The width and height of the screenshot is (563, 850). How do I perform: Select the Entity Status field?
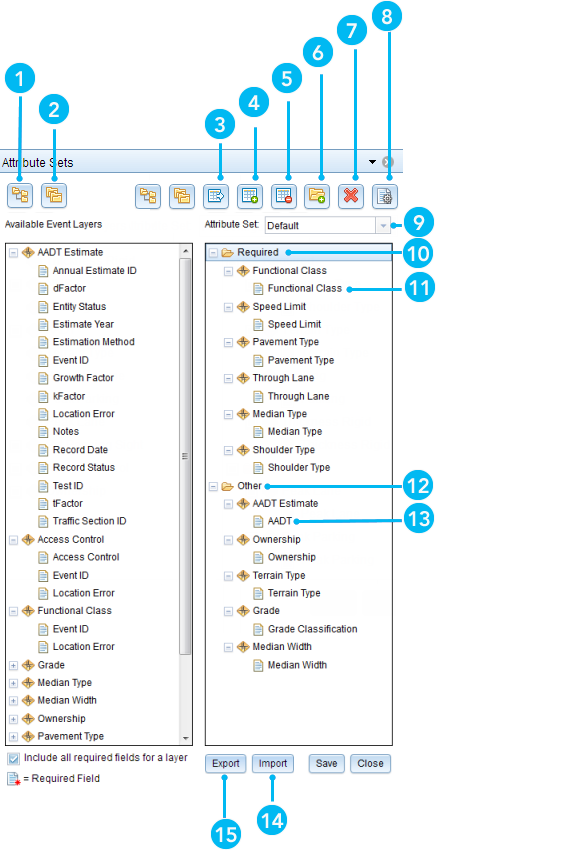pos(79,306)
